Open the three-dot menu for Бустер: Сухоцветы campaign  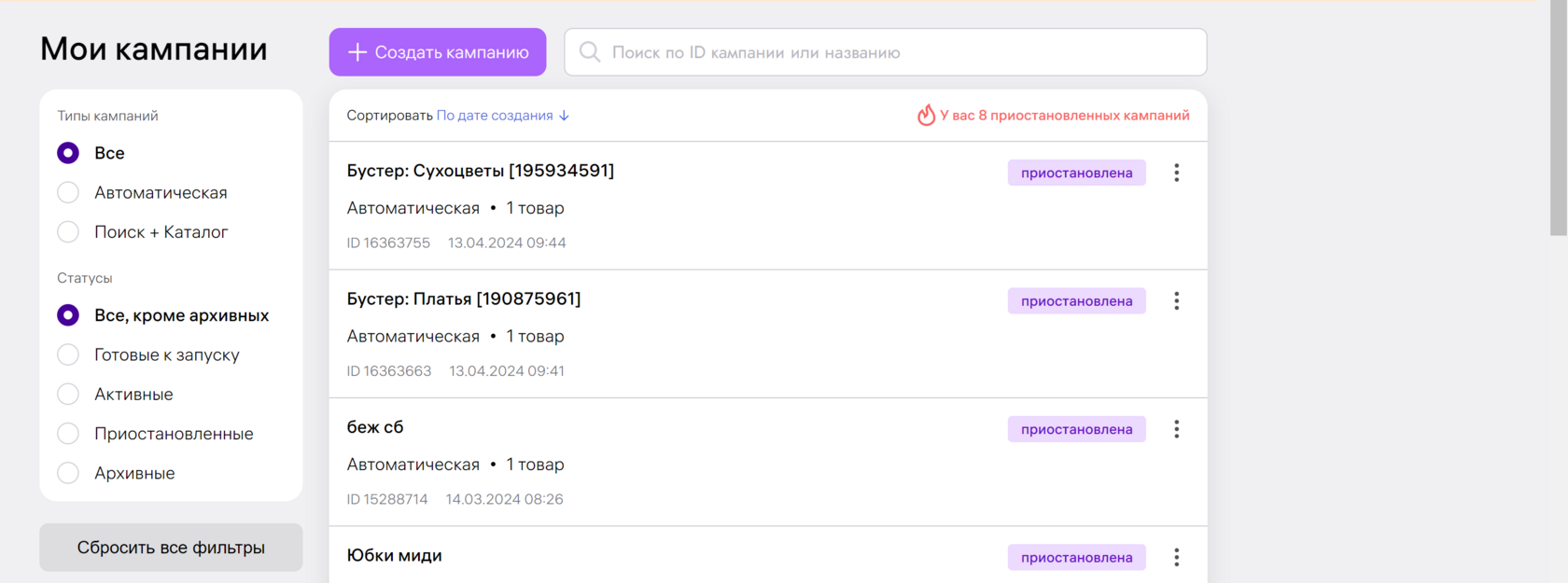click(x=1176, y=173)
